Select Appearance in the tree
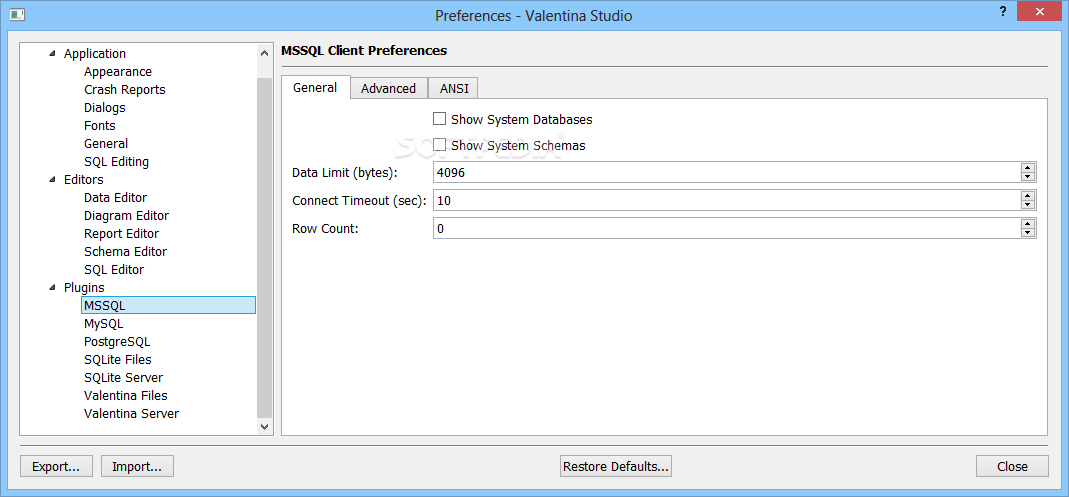1069x497 pixels. (x=118, y=72)
